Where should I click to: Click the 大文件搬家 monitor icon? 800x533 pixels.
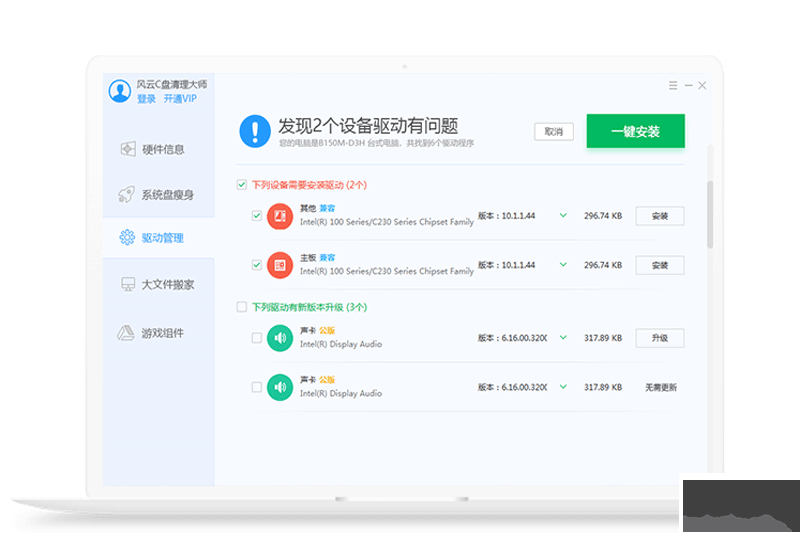click(x=127, y=285)
